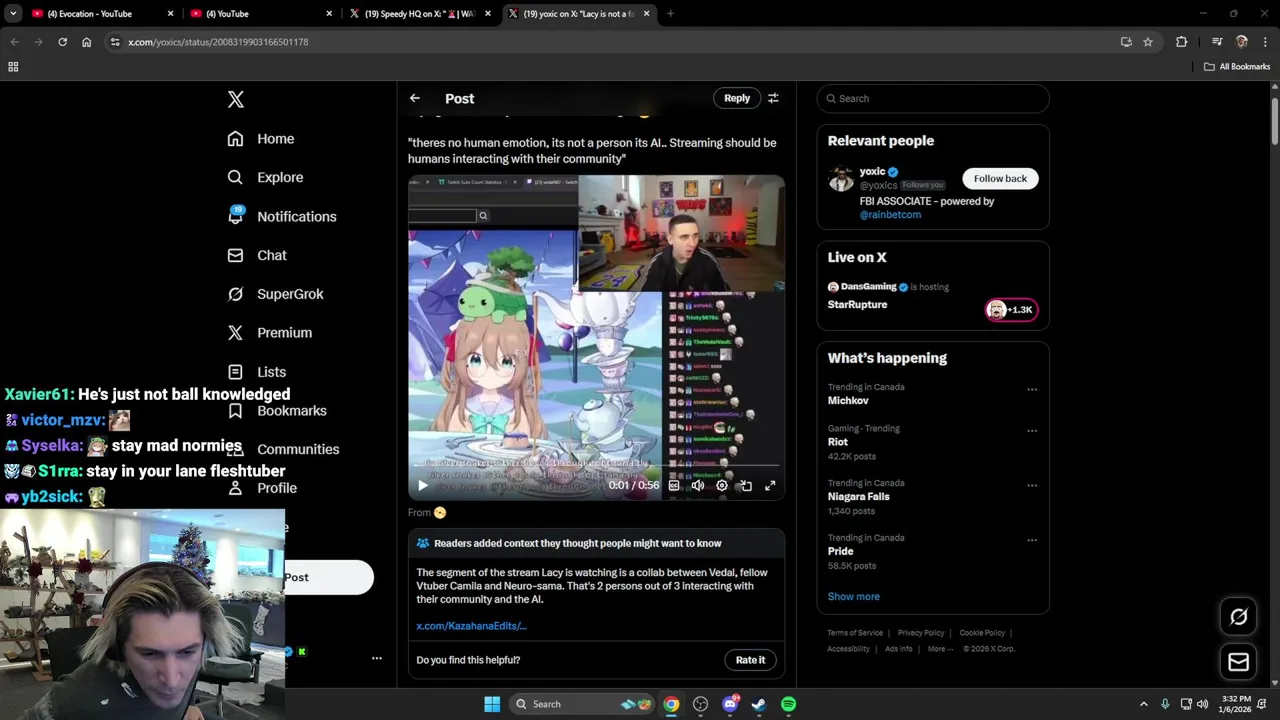Open reply sort filter icon beside Reply
Viewport: 1280px width, 720px height.
(x=773, y=98)
